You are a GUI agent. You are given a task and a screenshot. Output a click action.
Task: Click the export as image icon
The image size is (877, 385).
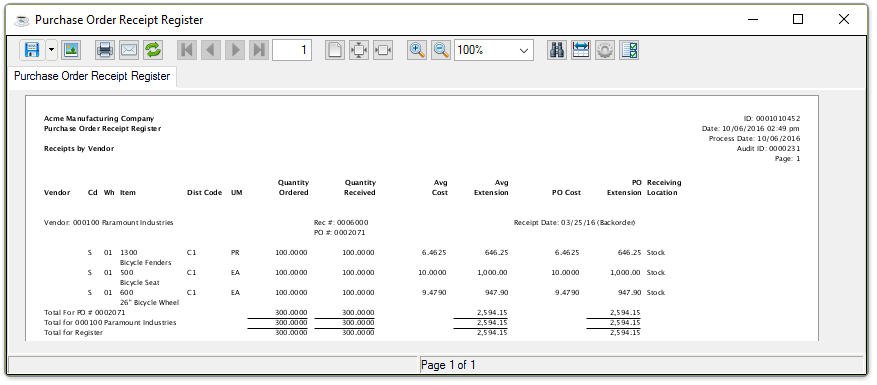click(71, 50)
